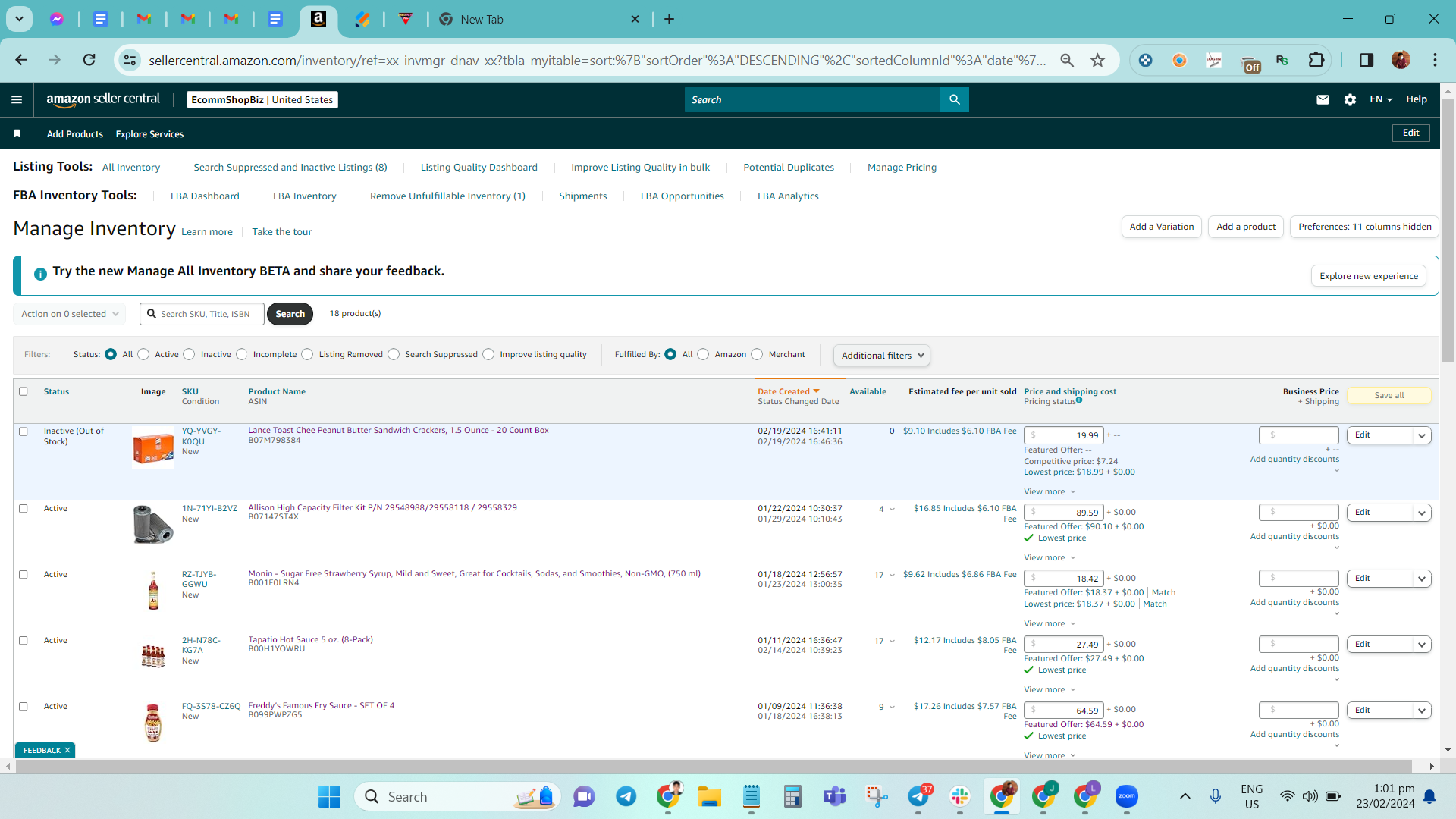Check the Lance Toast Chee row checkbox

pos(24,431)
